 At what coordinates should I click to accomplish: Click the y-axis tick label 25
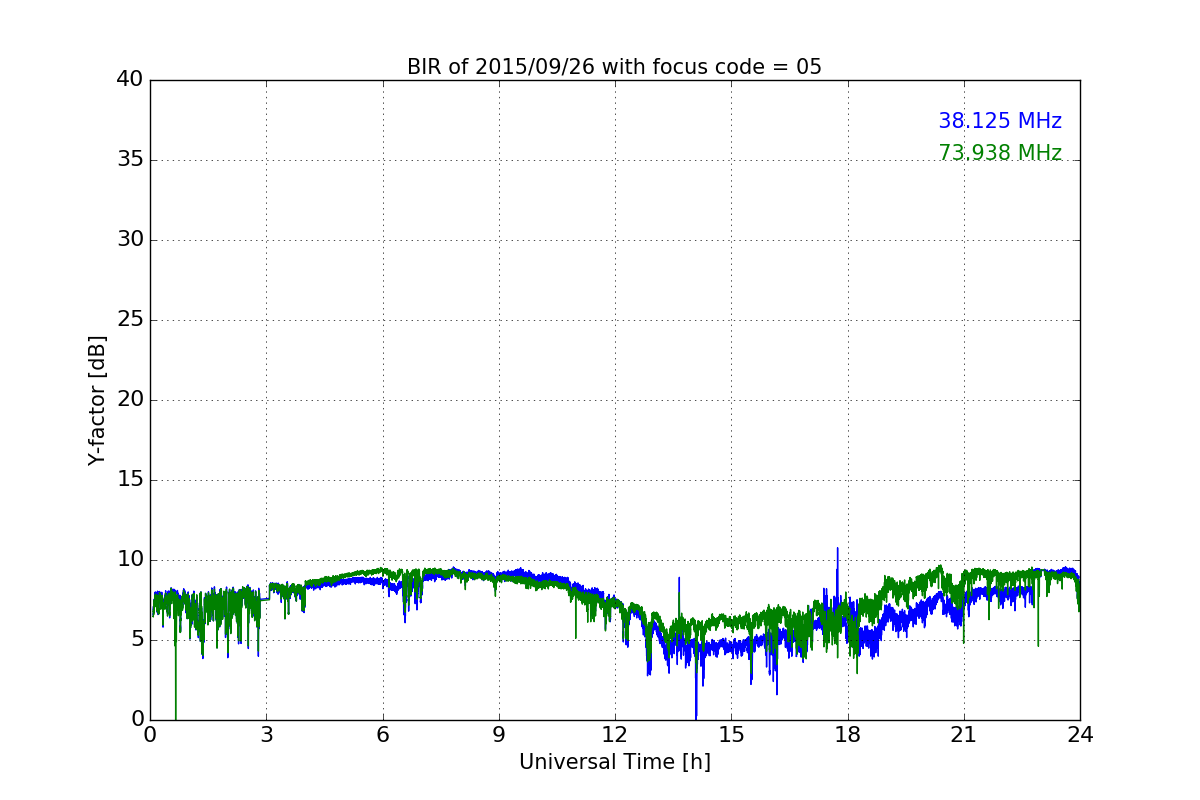coord(129,320)
